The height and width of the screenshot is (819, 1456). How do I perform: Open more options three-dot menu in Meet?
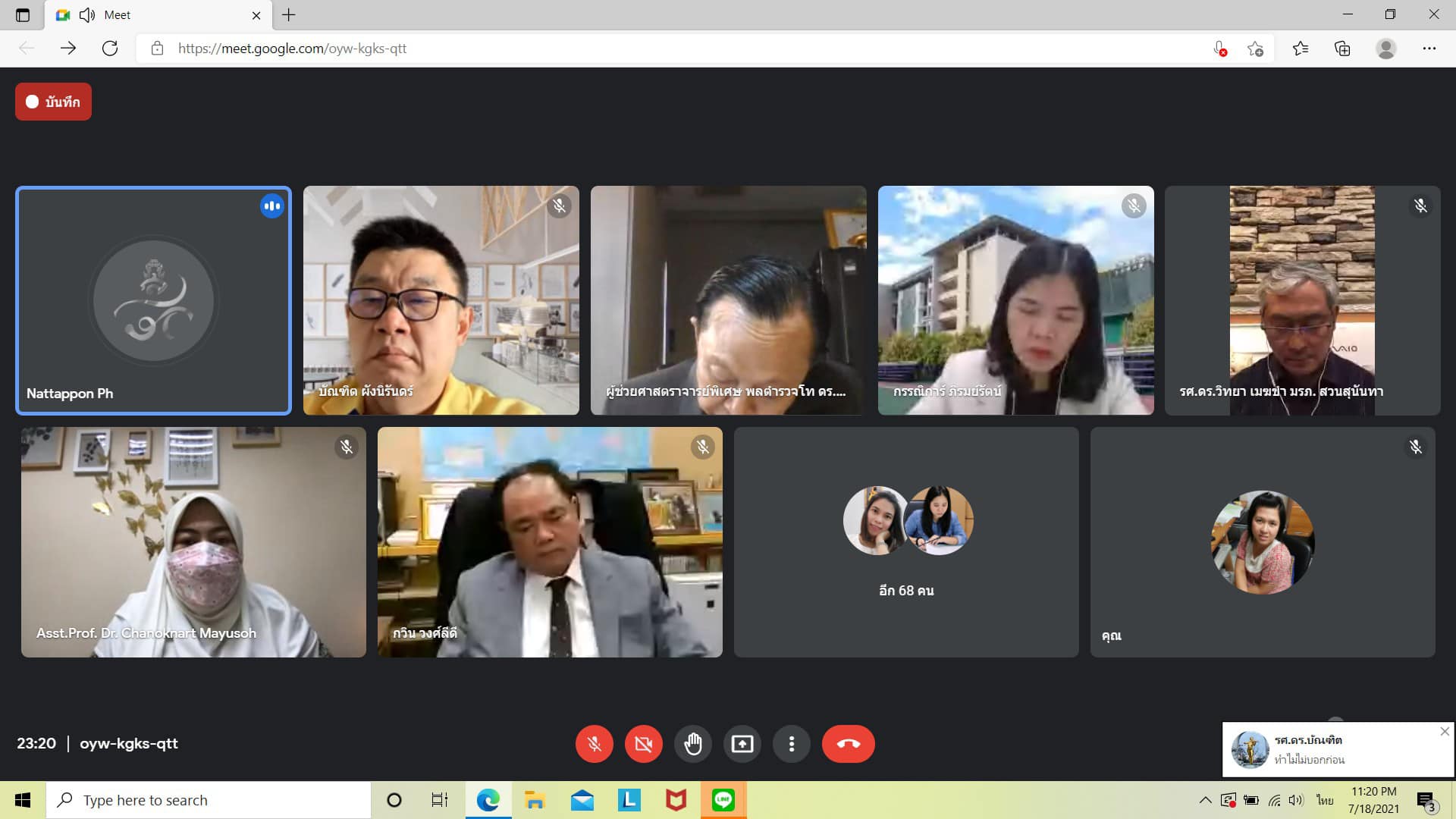[x=791, y=744]
